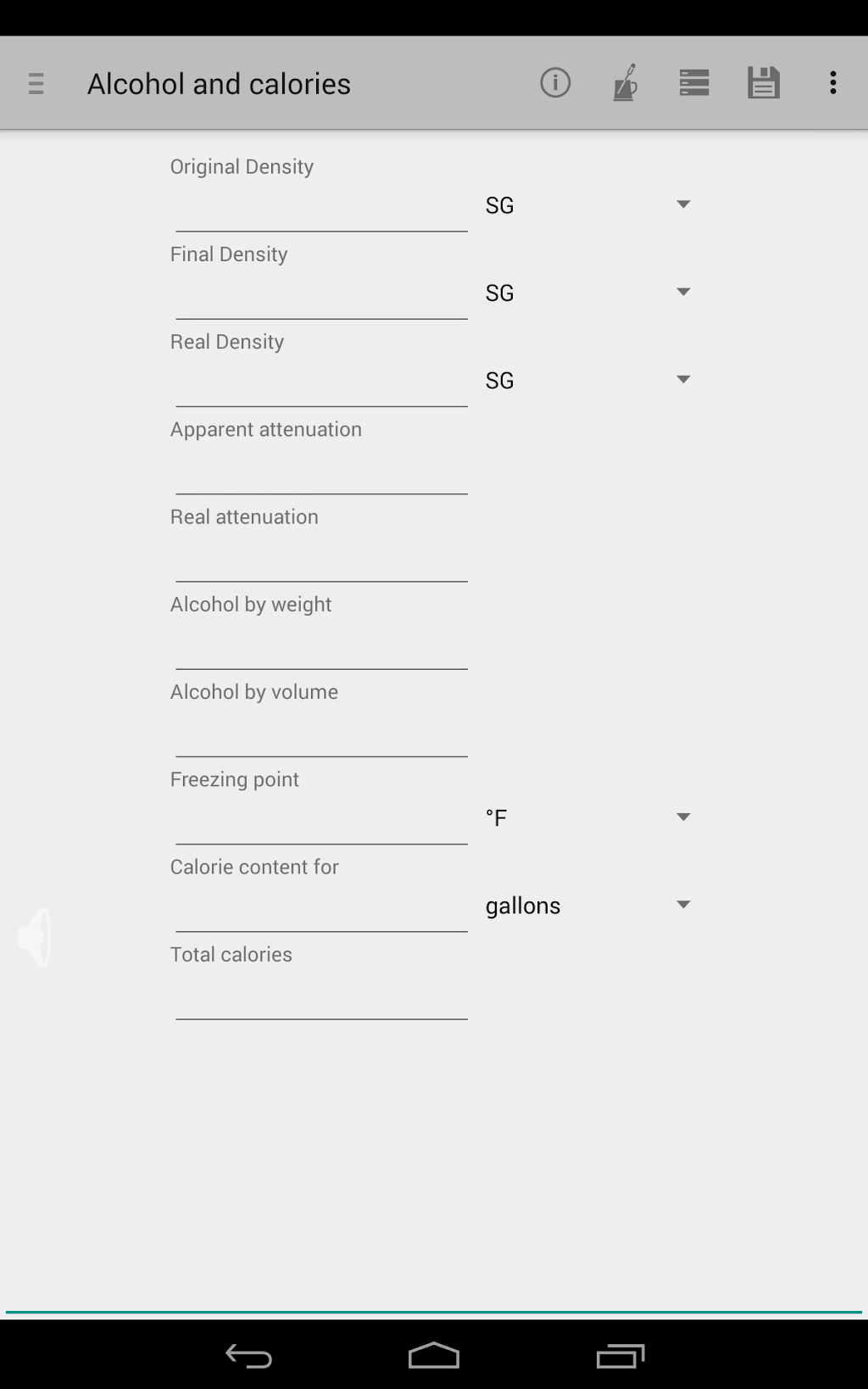Tap the Android back navigation button
Viewport: 868px width, 1389px height.
pos(248,1356)
